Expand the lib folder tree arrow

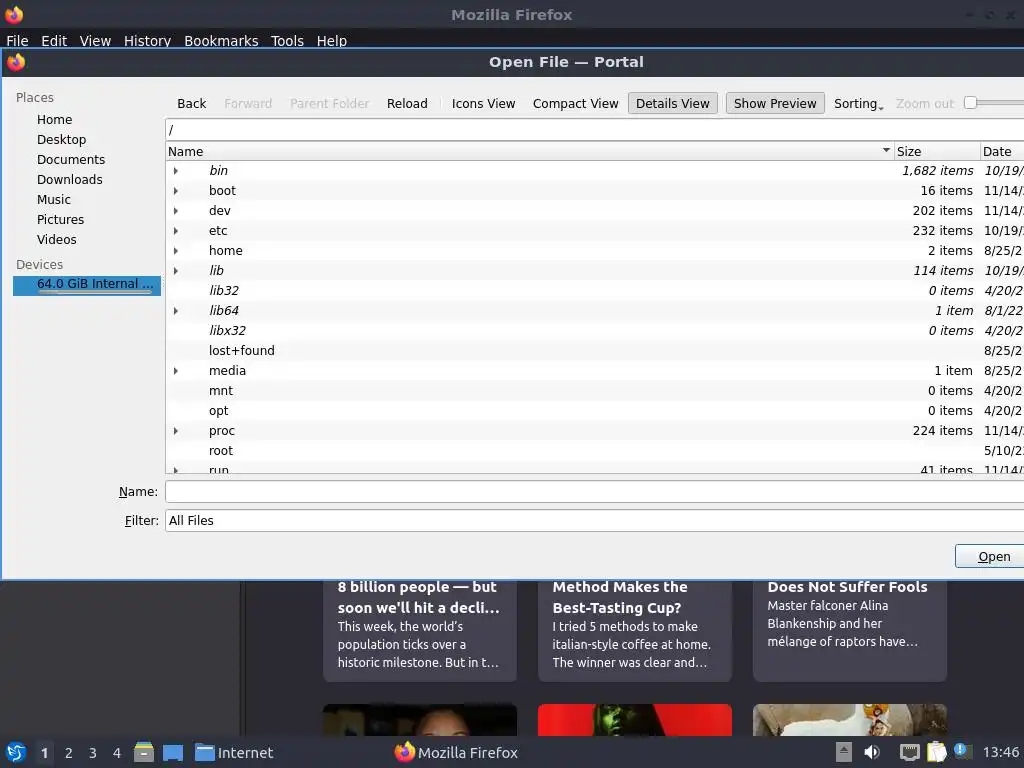pos(176,270)
